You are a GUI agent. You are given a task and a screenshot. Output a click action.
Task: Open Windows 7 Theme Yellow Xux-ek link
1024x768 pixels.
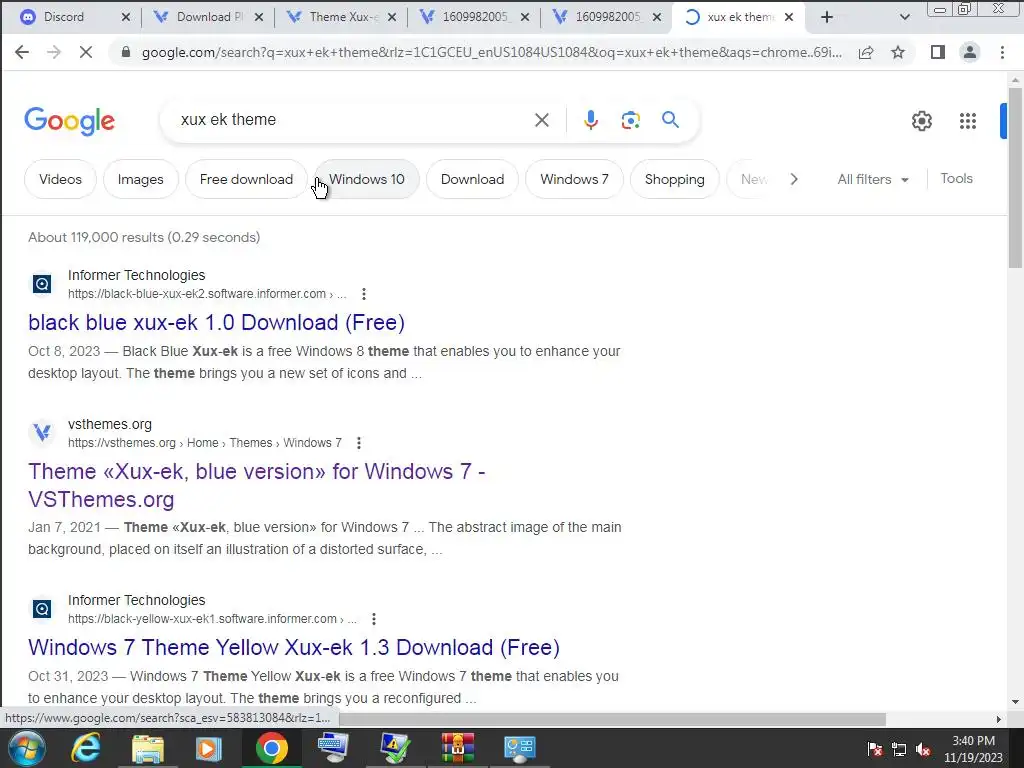(294, 648)
